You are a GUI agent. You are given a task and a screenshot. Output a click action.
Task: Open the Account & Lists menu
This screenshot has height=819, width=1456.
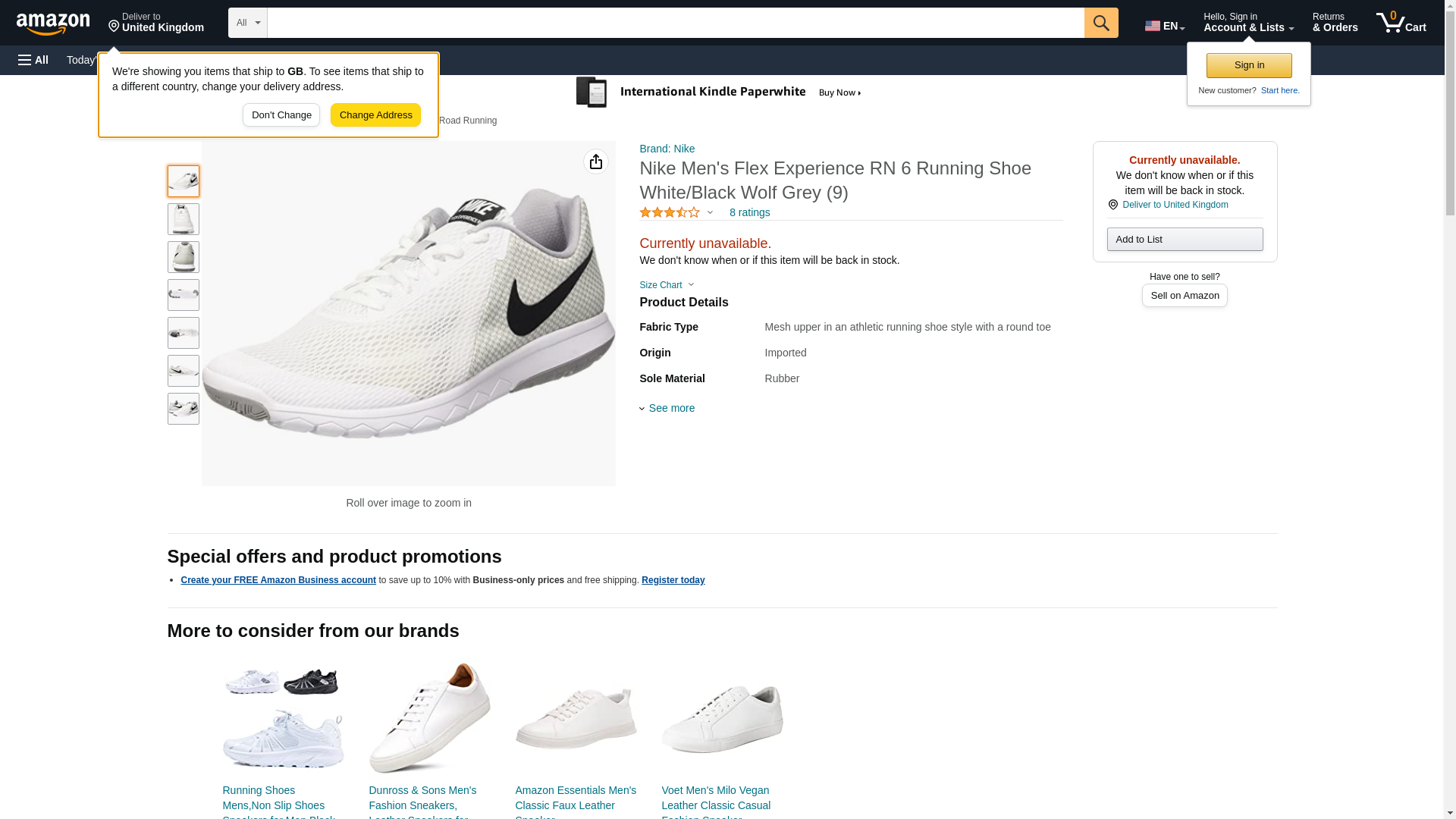[1248, 23]
